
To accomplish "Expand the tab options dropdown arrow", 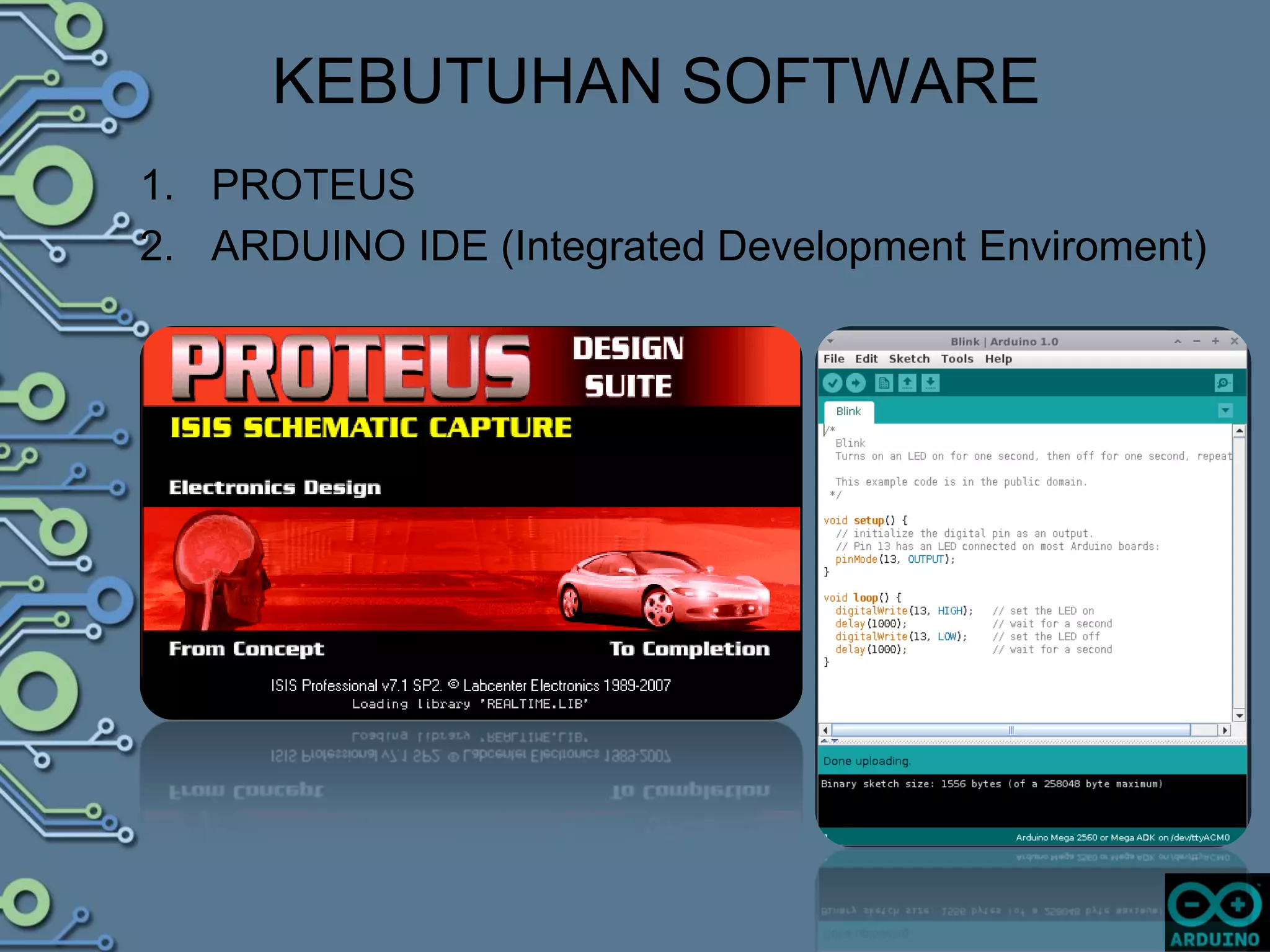I will click(1225, 410).
